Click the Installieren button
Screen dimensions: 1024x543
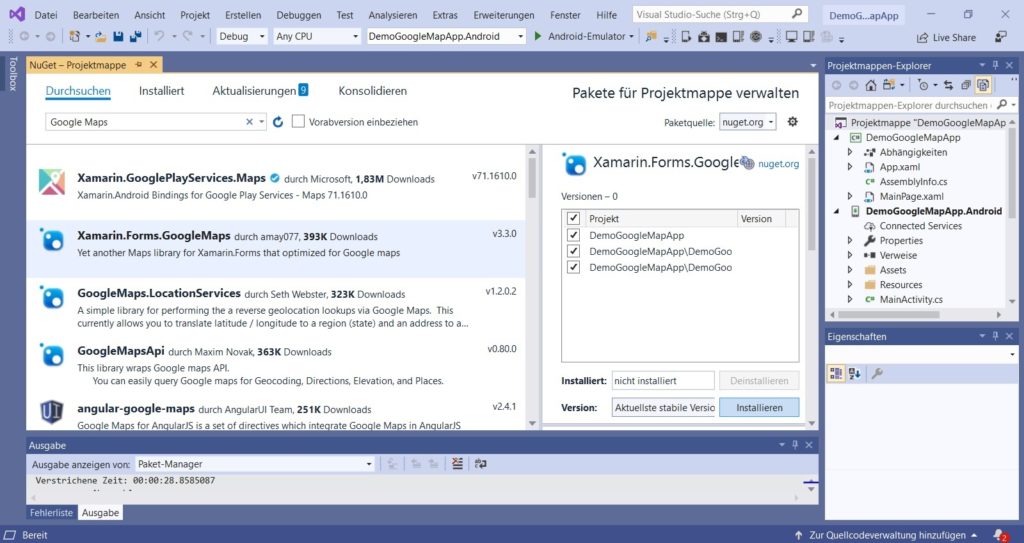(x=758, y=407)
